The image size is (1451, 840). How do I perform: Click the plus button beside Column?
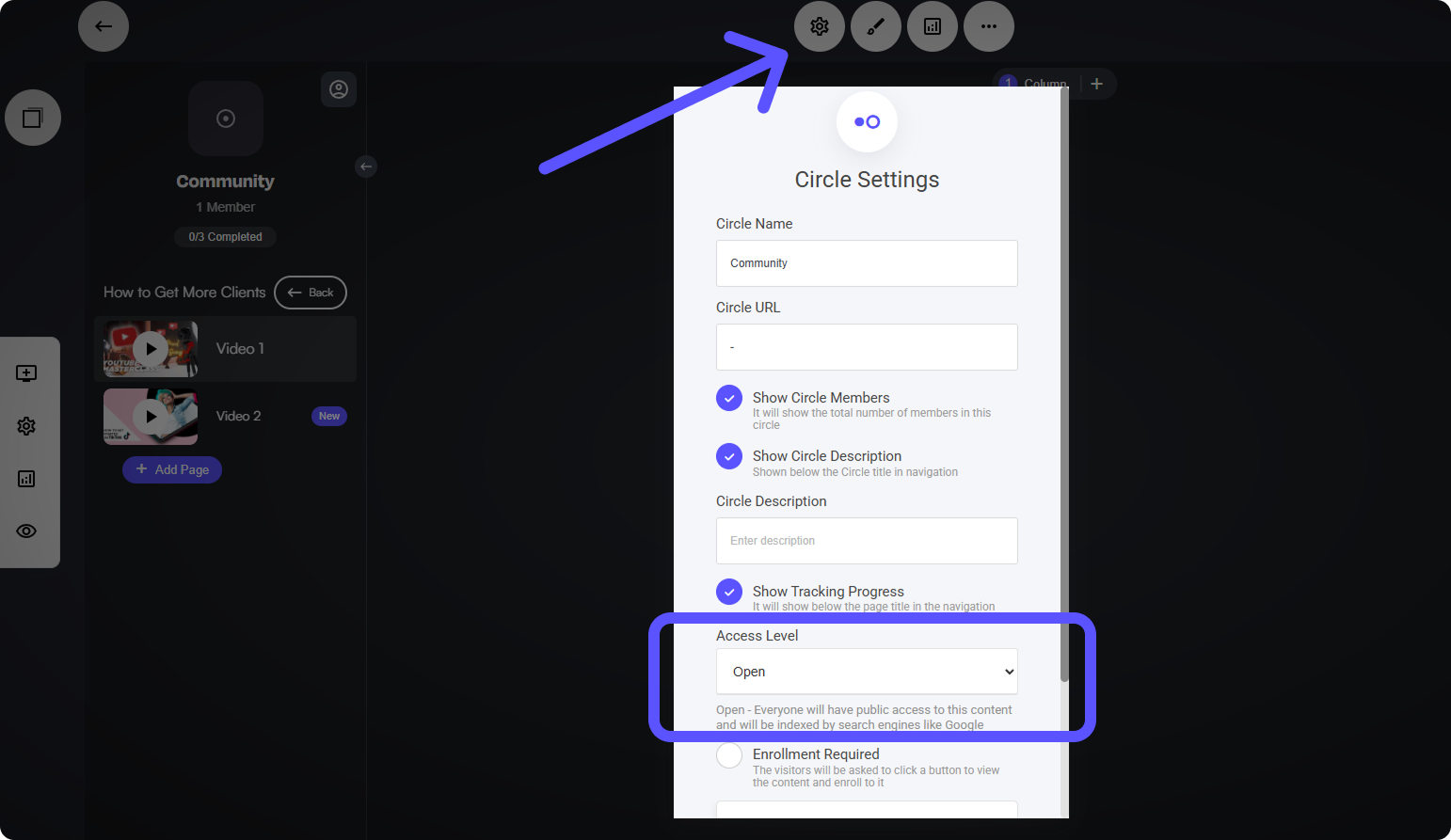pyautogui.click(x=1096, y=84)
